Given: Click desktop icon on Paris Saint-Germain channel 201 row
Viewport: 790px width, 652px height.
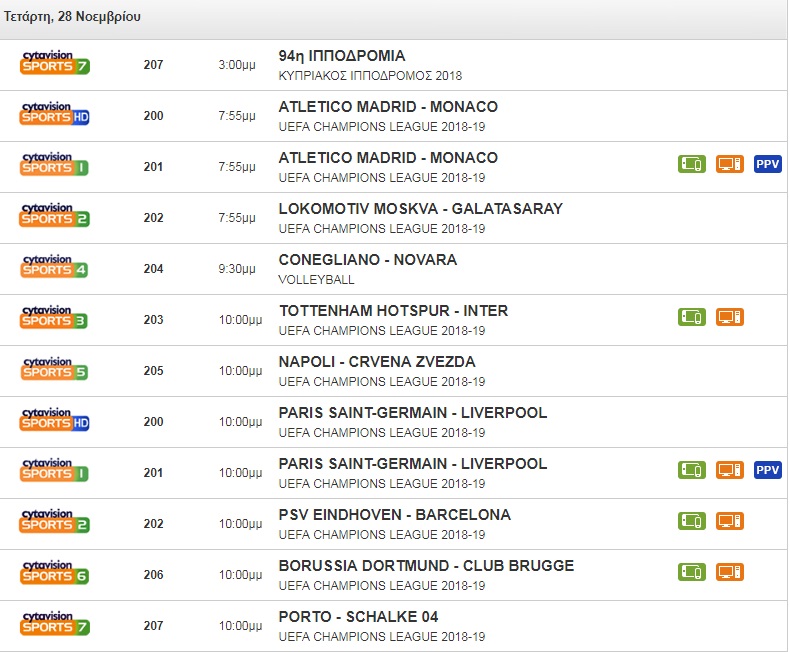Looking at the screenshot, I should tap(730, 471).
